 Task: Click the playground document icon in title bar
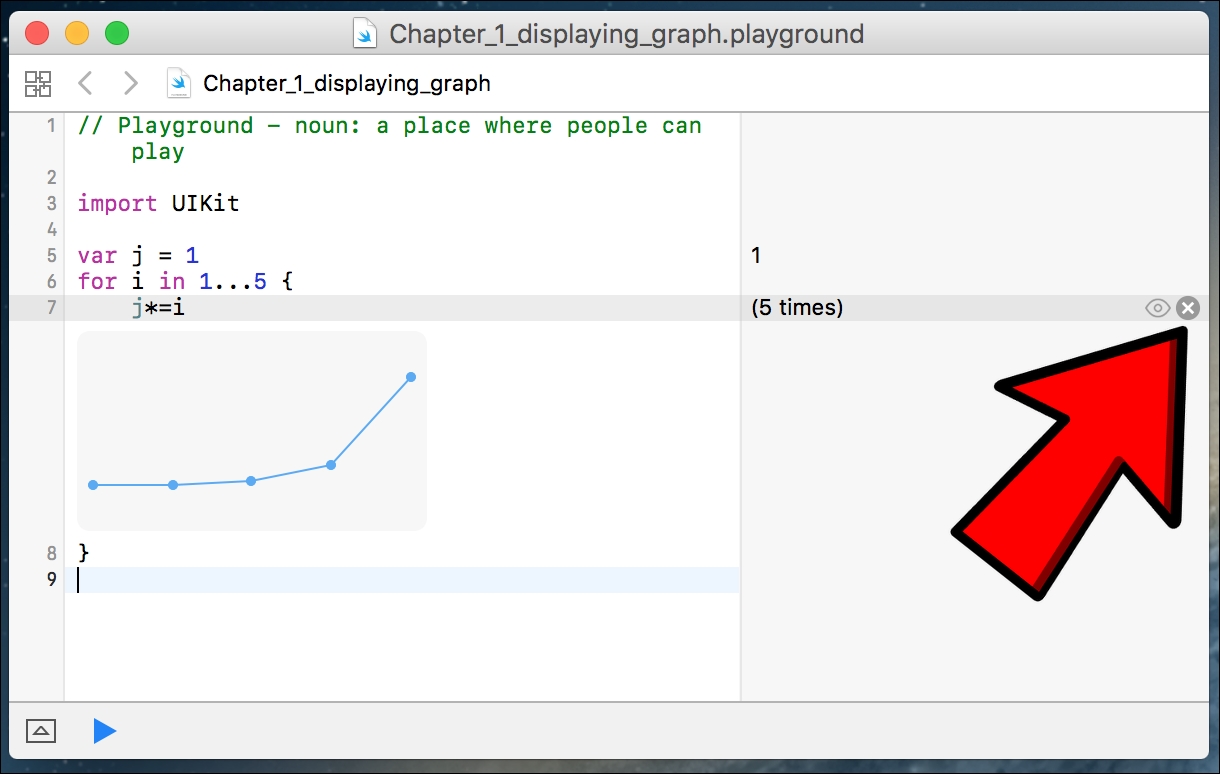tap(366, 34)
